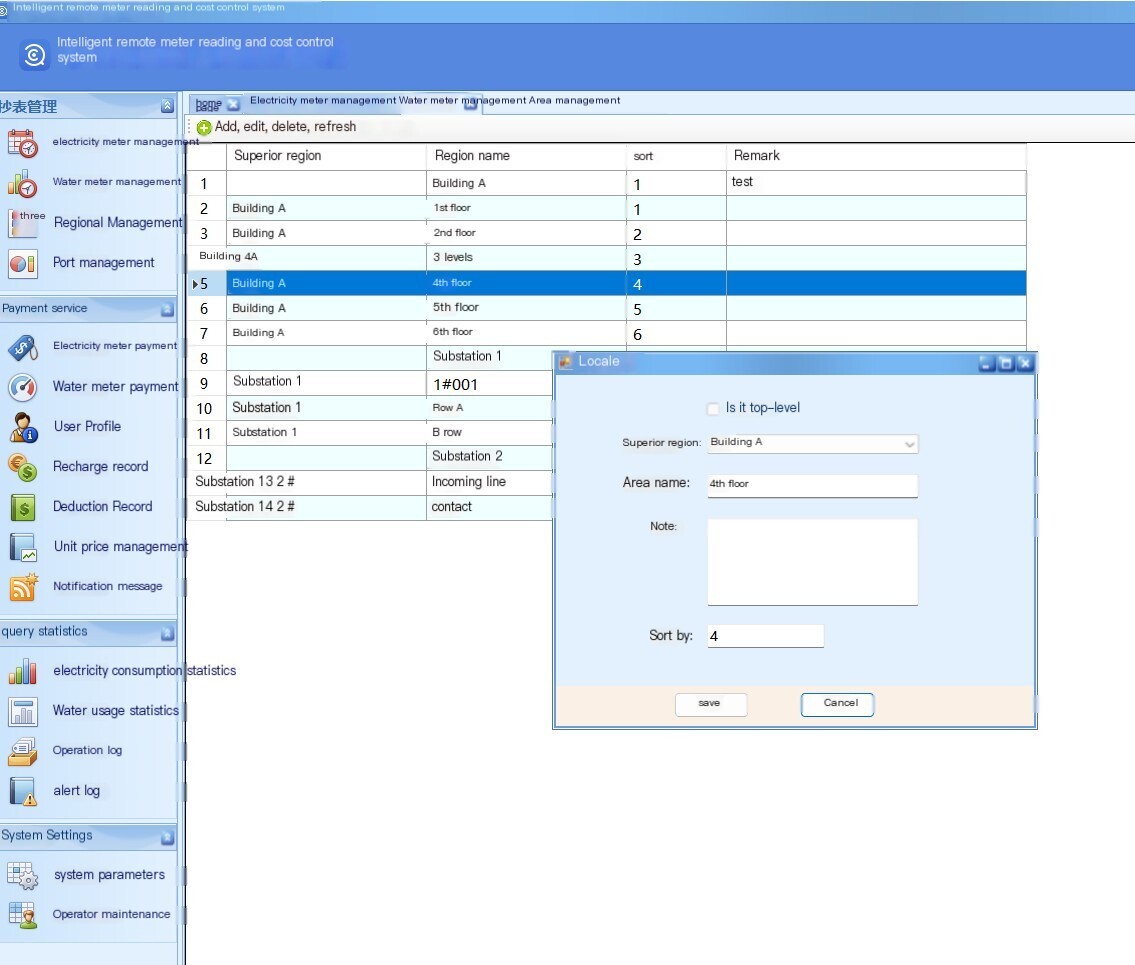Select the 'test' remark cell
1135x965 pixels.
(x=876, y=183)
